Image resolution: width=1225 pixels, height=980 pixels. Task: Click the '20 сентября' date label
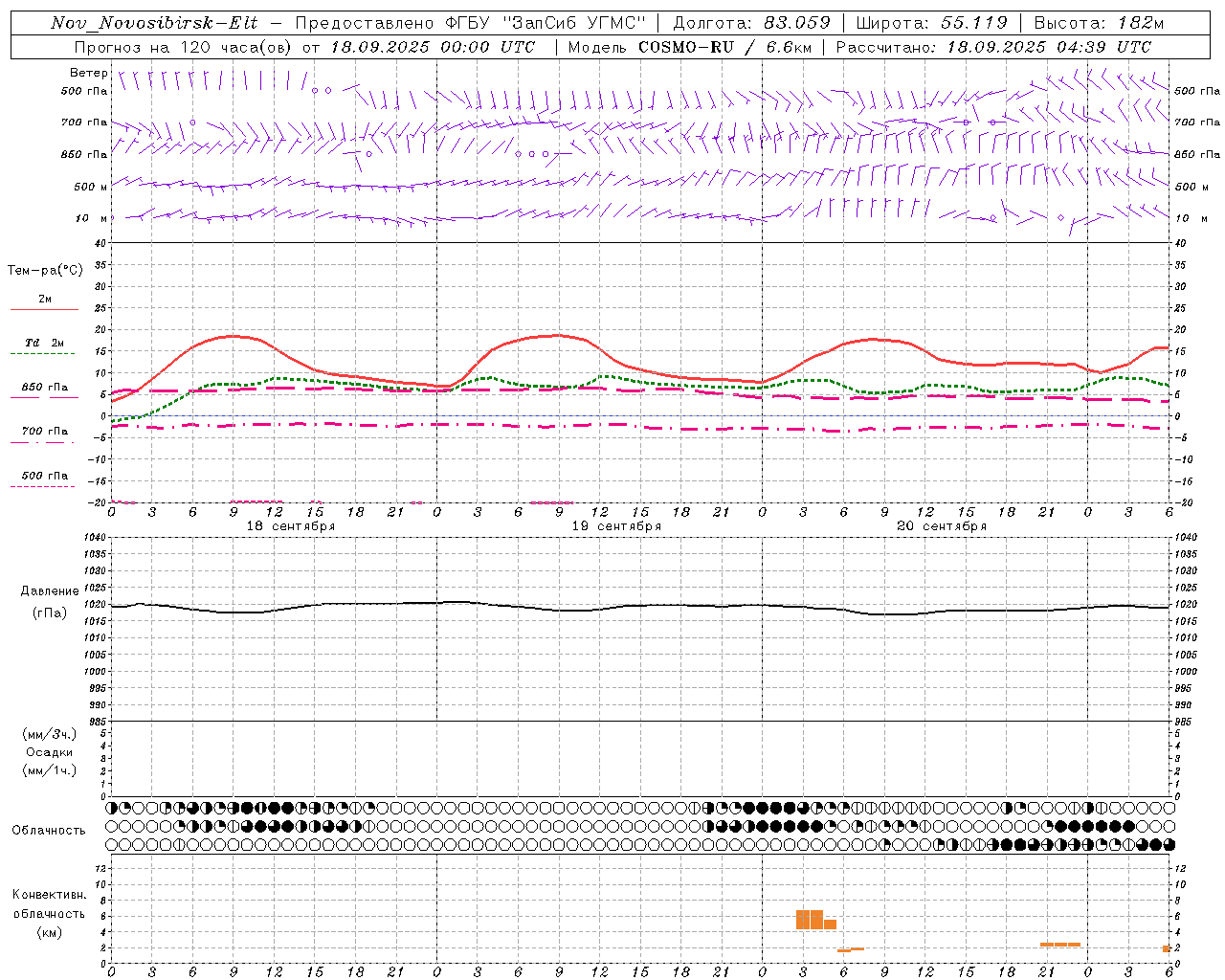(x=942, y=526)
